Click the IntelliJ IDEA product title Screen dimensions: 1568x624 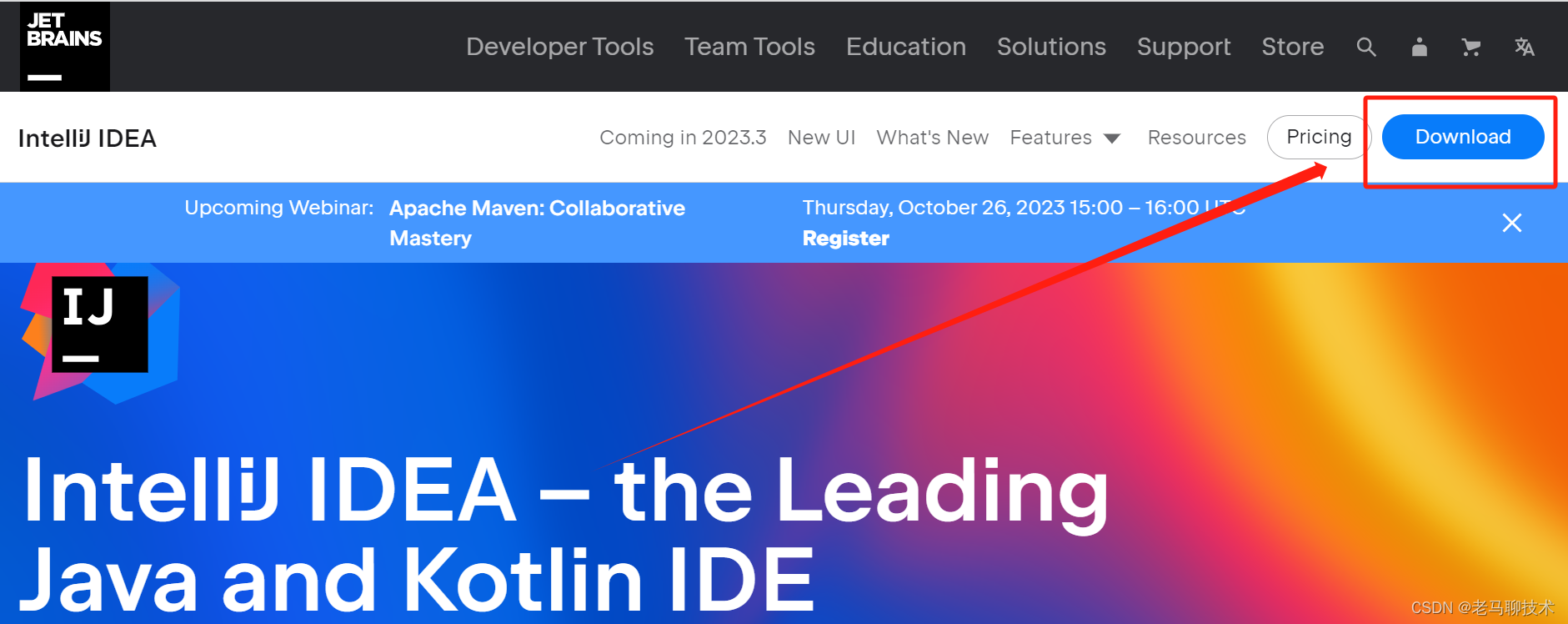tap(88, 138)
